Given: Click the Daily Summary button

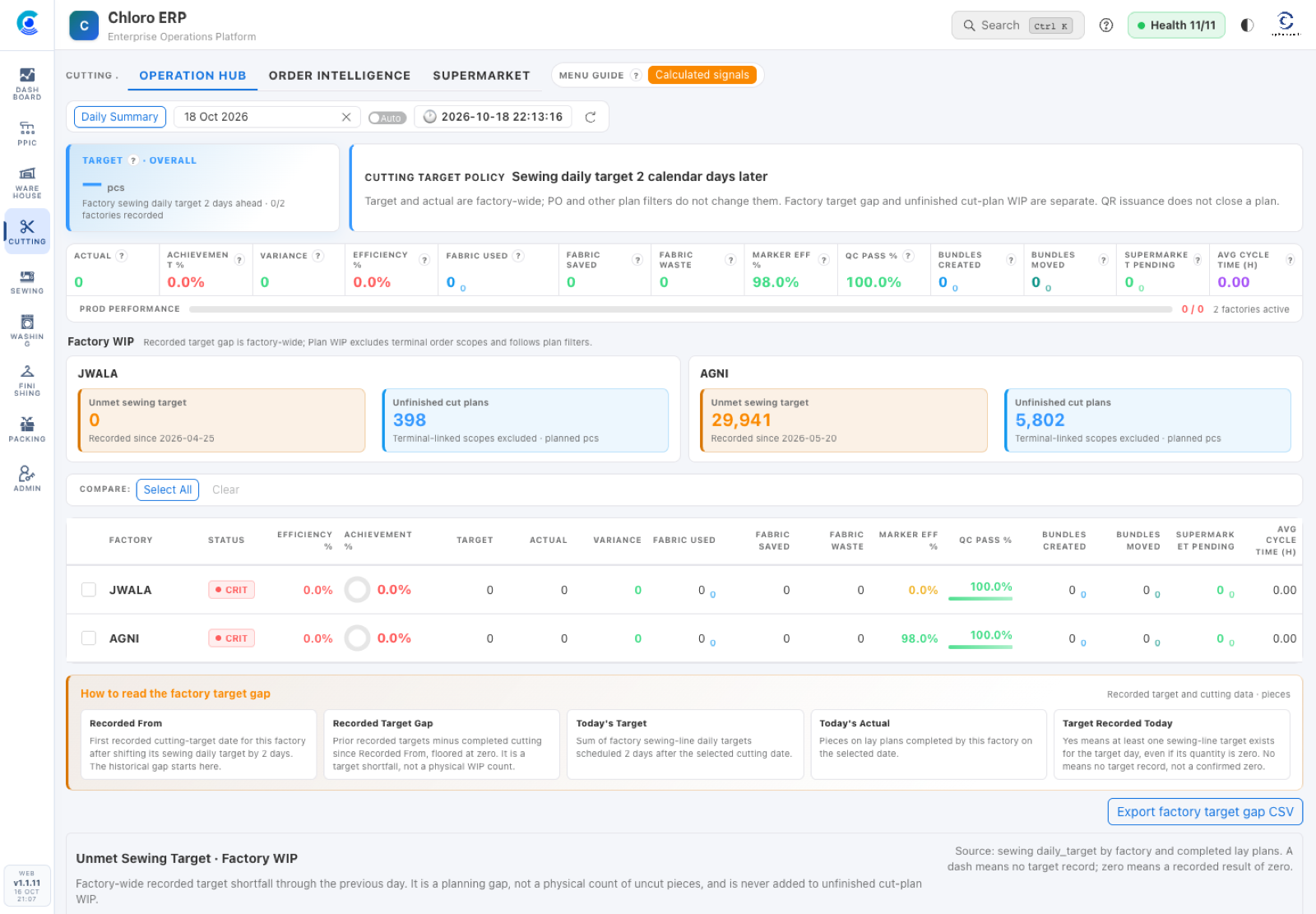Looking at the screenshot, I should (x=120, y=117).
